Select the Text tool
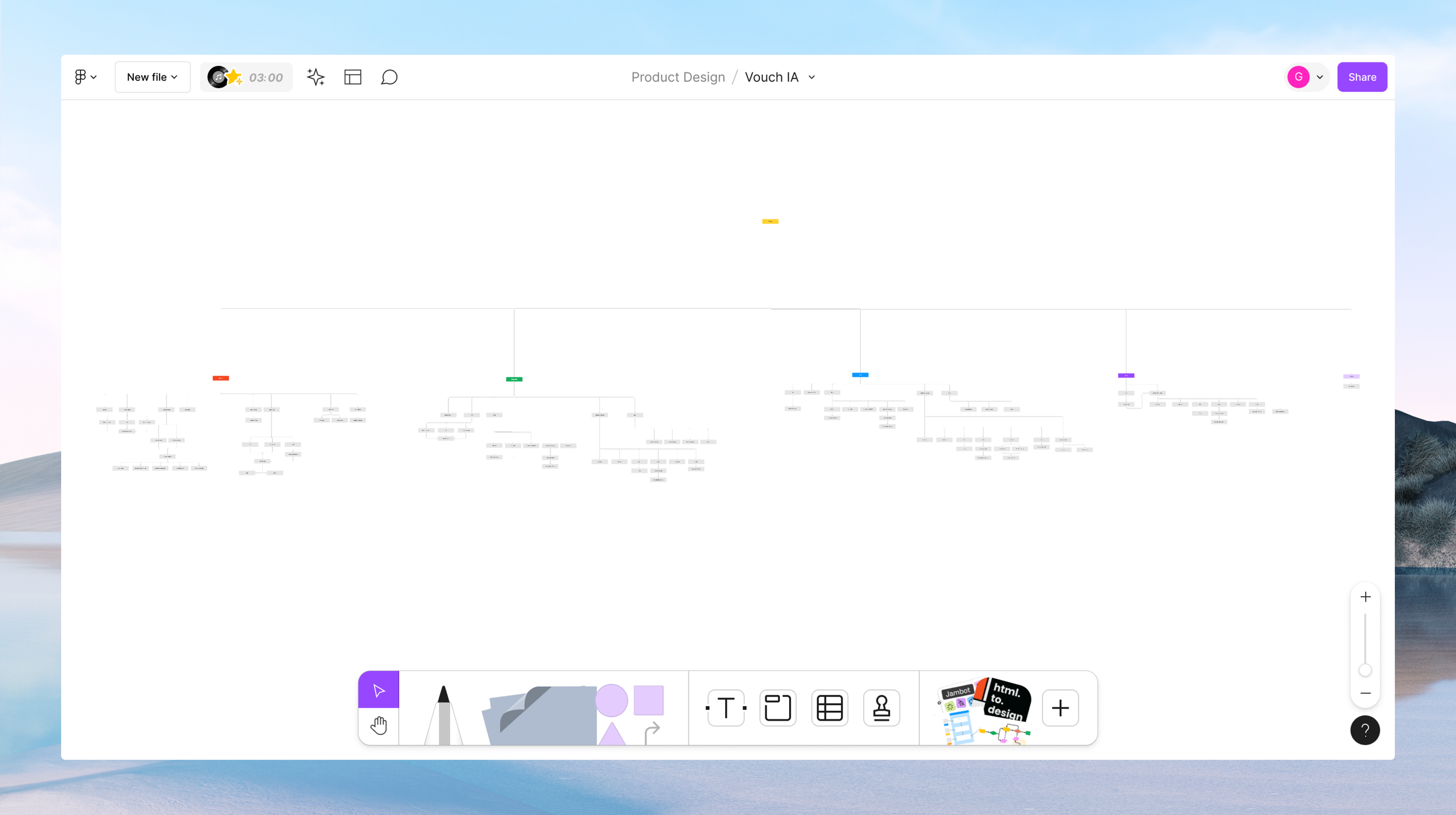Image resolution: width=1456 pixels, height=815 pixels. coord(726,708)
